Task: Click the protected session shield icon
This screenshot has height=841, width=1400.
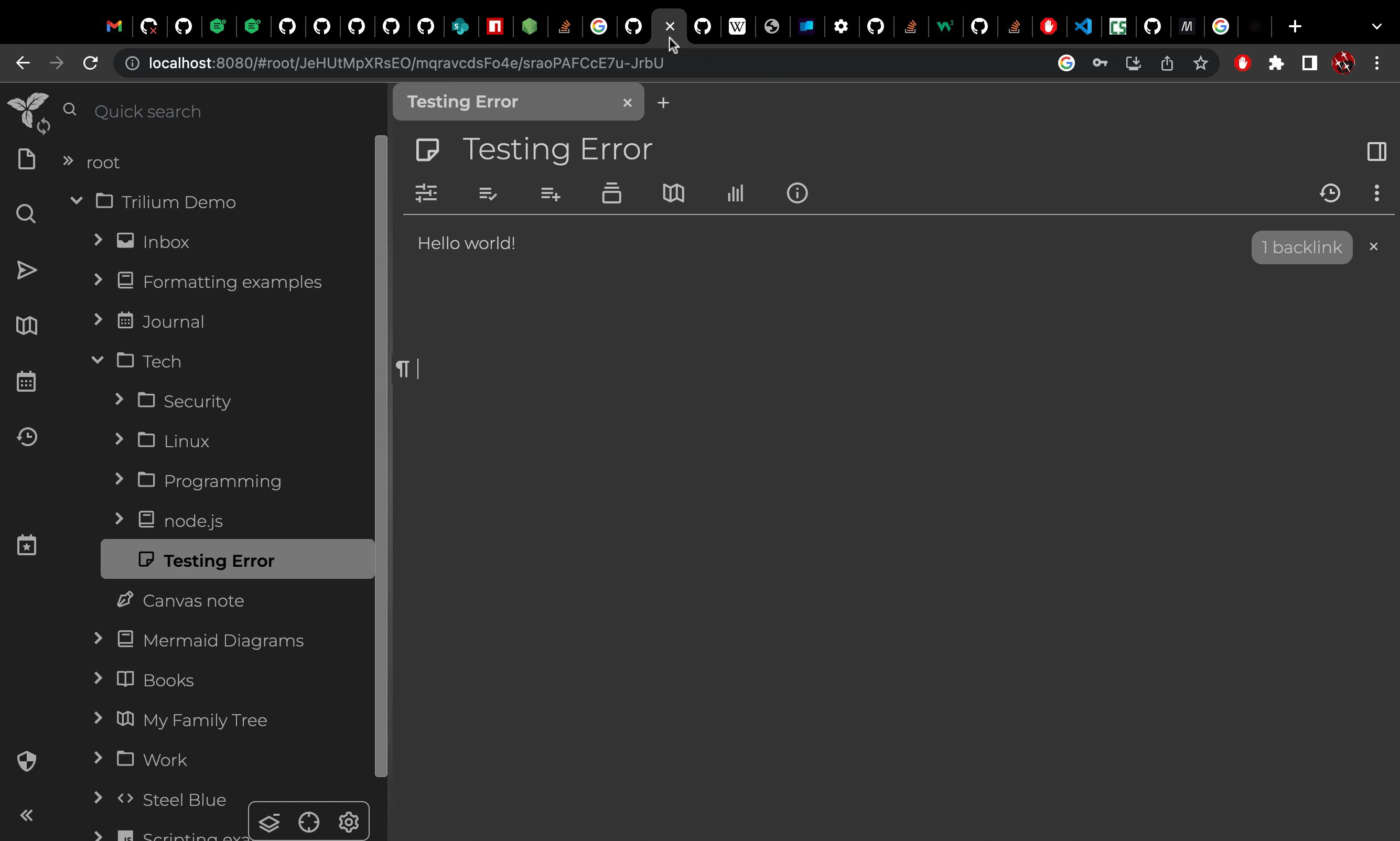Action: (x=26, y=761)
